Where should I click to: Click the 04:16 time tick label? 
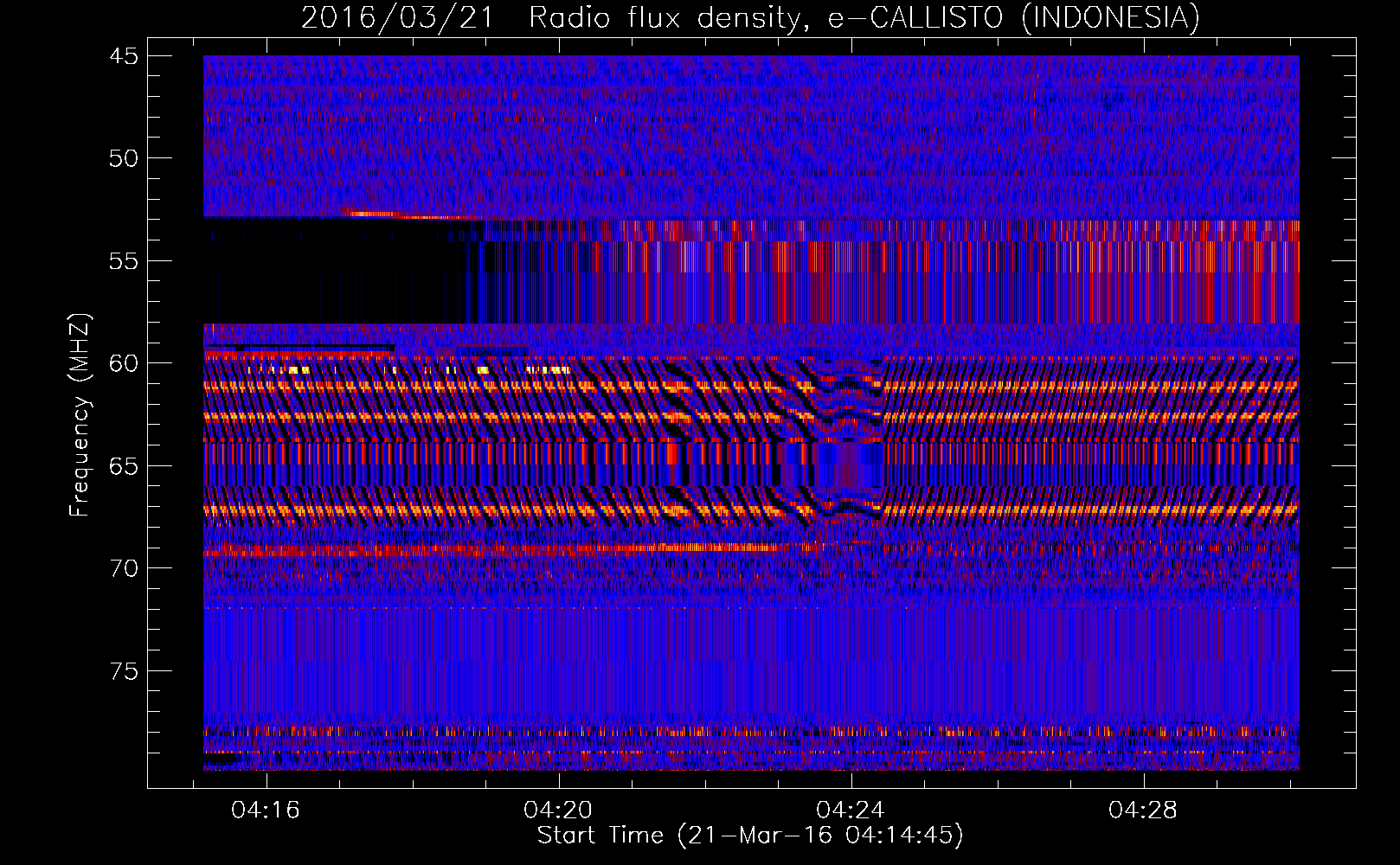[266, 810]
